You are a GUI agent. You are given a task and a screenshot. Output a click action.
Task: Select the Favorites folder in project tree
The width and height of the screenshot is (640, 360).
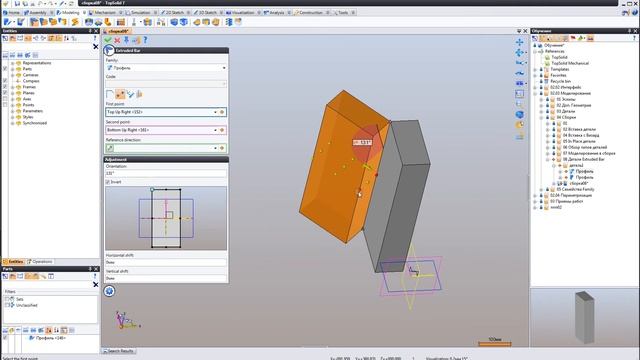(558, 75)
